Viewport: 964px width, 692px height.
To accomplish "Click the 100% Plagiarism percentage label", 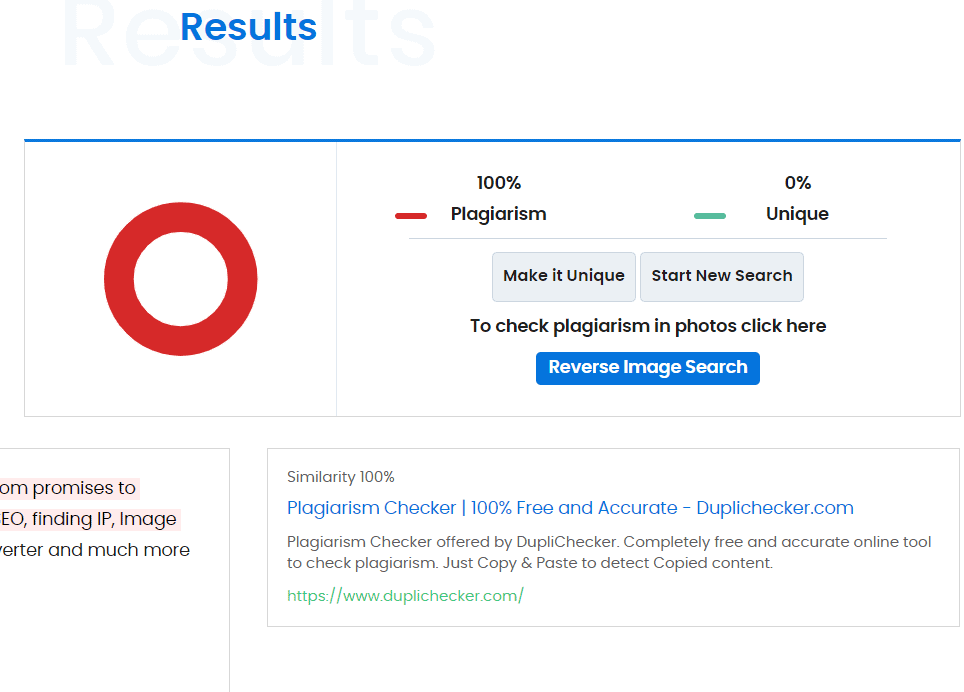I will pyautogui.click(x=498, y=183).
